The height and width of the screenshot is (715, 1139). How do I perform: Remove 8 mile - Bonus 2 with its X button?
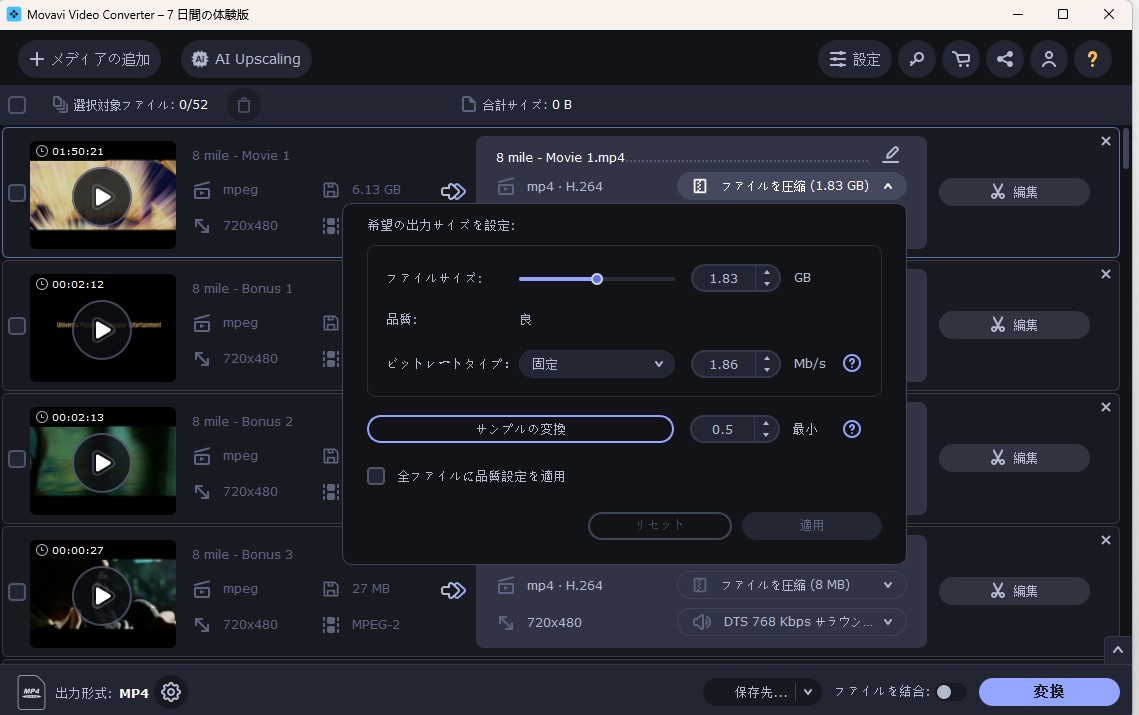[1106, 407]
